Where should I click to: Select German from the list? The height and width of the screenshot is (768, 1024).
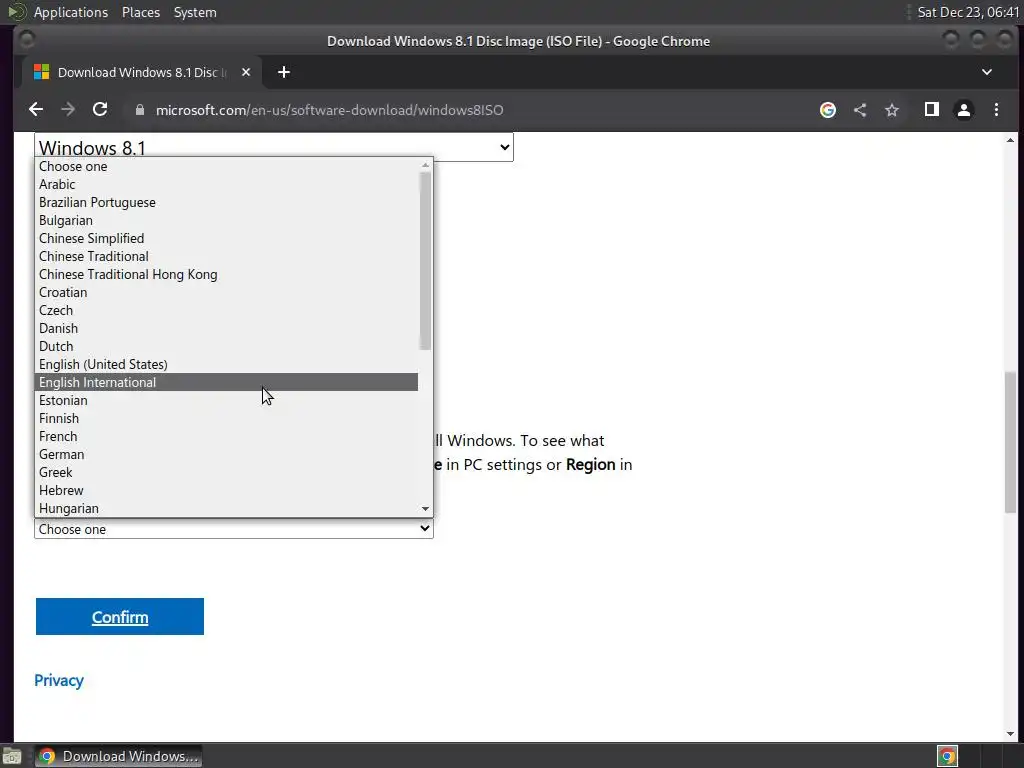point(227,454)
